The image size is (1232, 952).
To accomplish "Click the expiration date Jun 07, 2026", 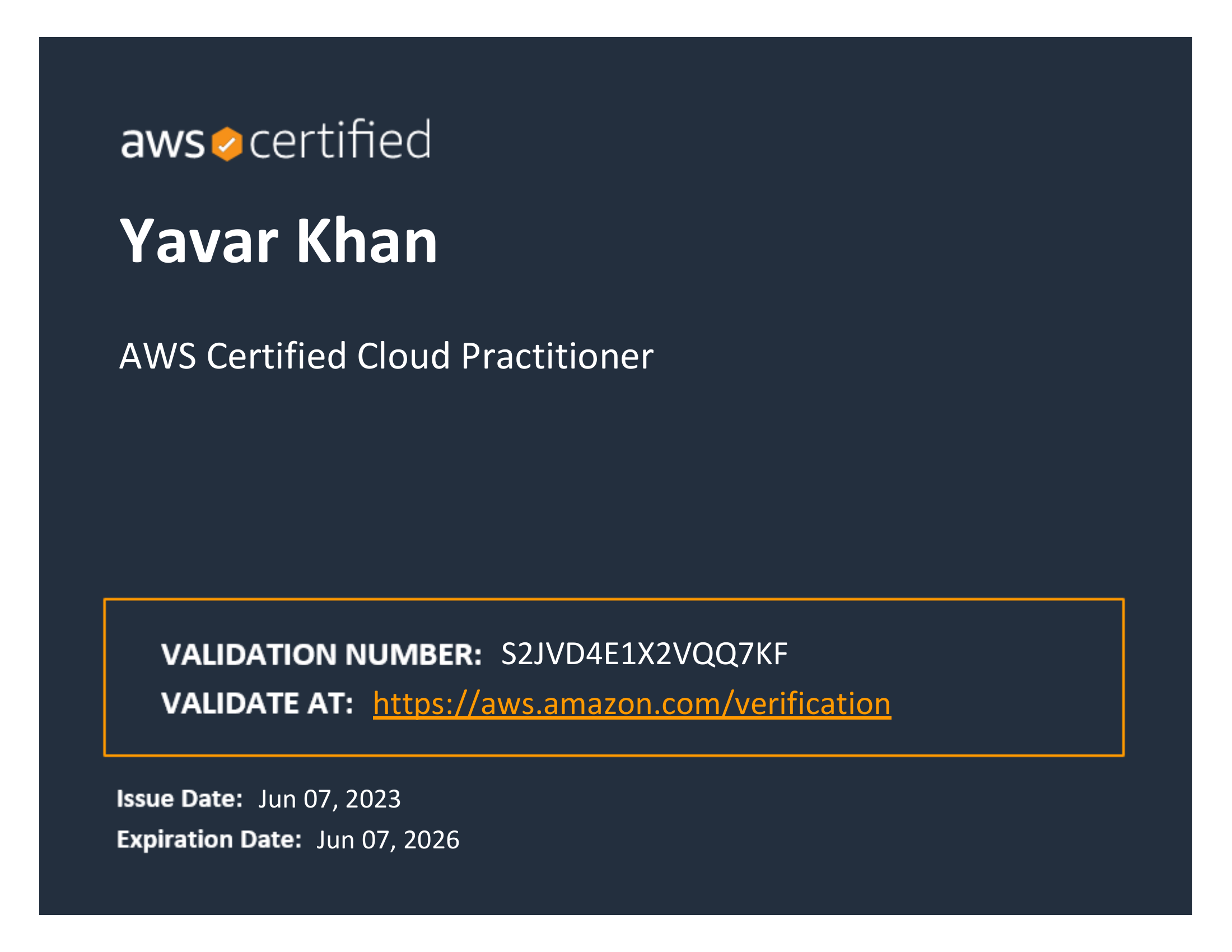I will click(388, 841).
